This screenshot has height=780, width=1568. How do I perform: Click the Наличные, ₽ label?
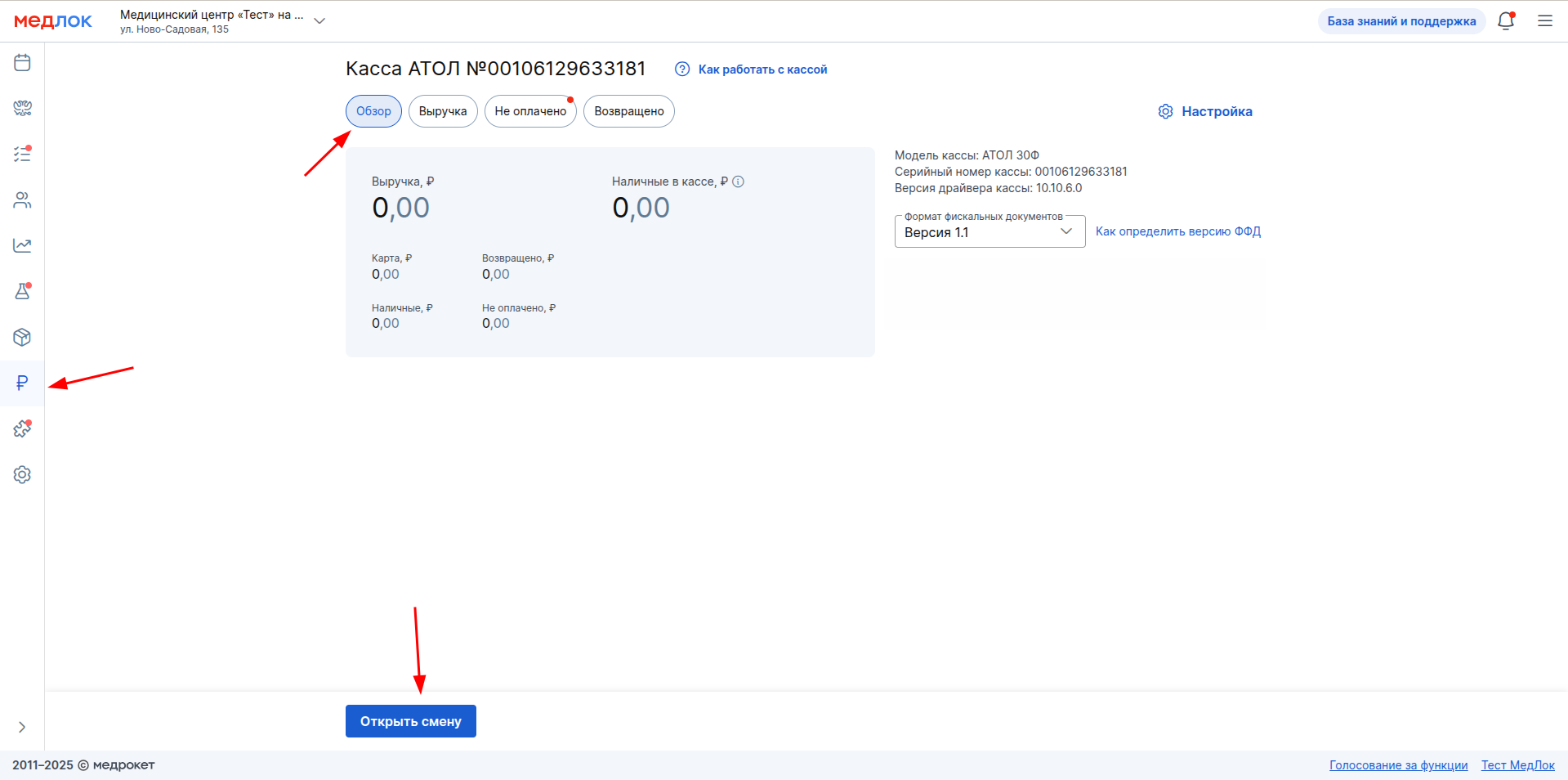tap(402, 308)
